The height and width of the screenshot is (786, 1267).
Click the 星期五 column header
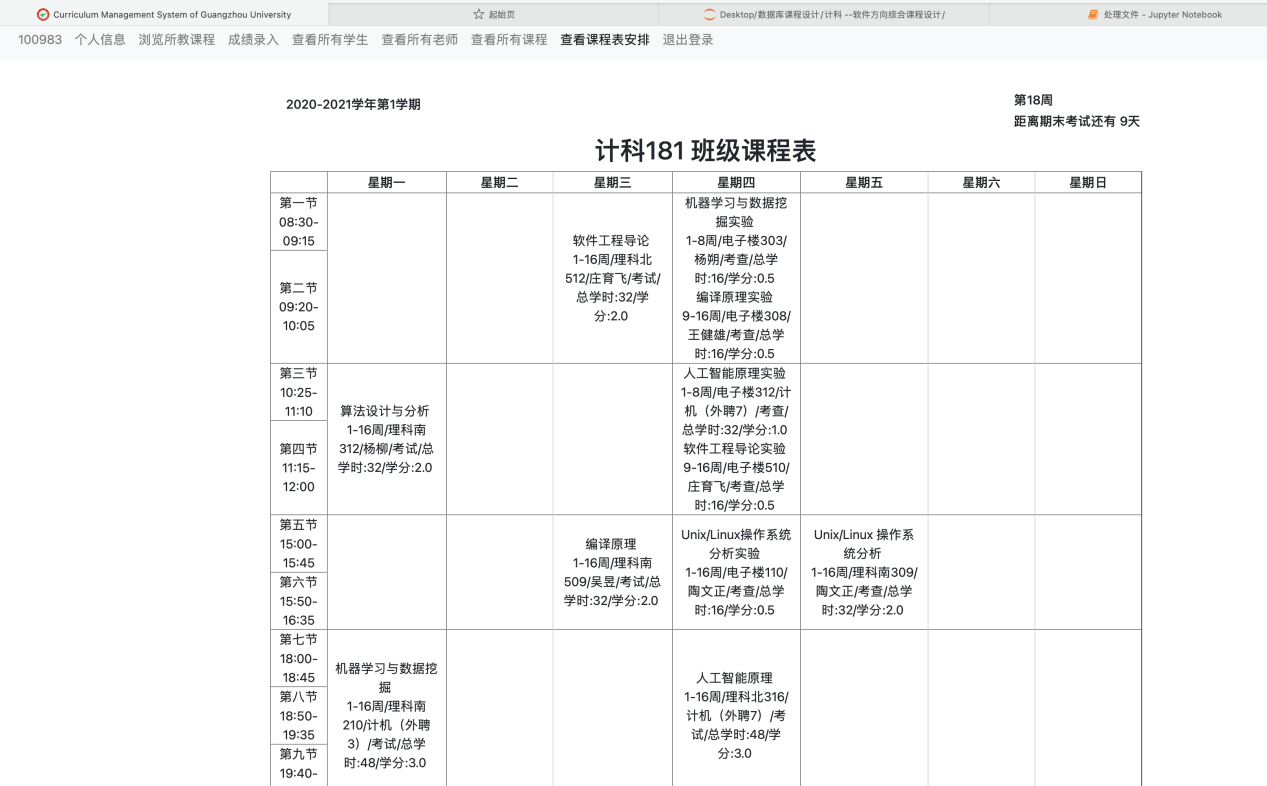tap(864, 182)
